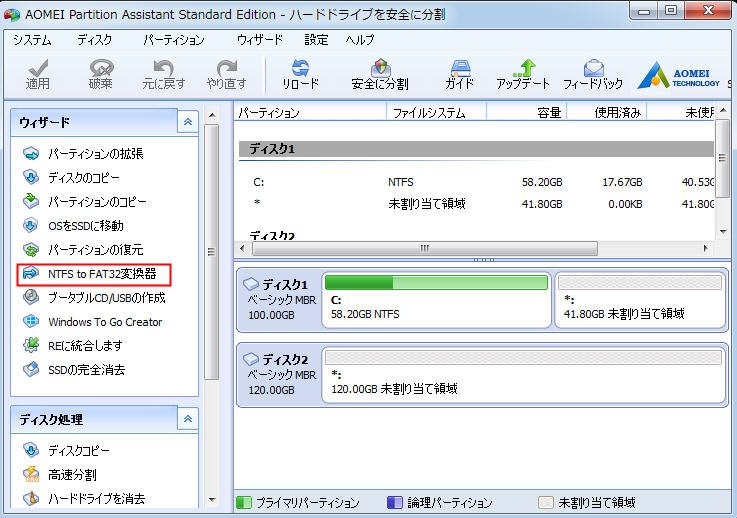Screen dimensions: 737x518
Task: Click the SSDの完全消去 icon
Action: pyautogui.click(x=31, y=369)
